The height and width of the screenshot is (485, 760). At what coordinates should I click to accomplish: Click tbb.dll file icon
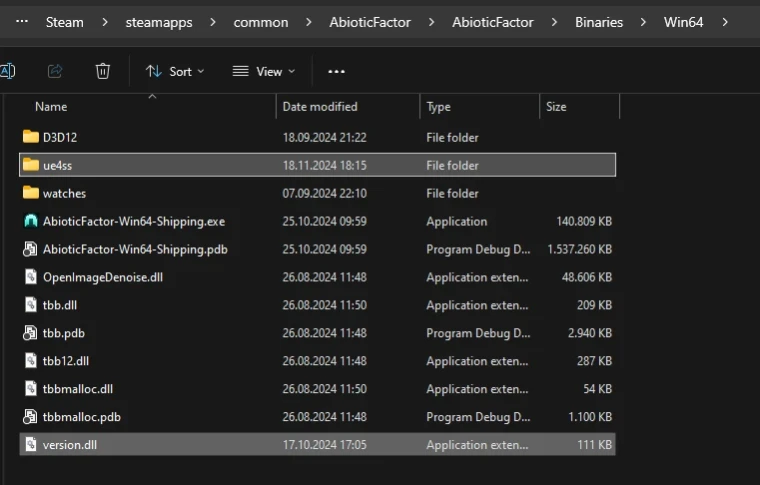click(31, 305)
